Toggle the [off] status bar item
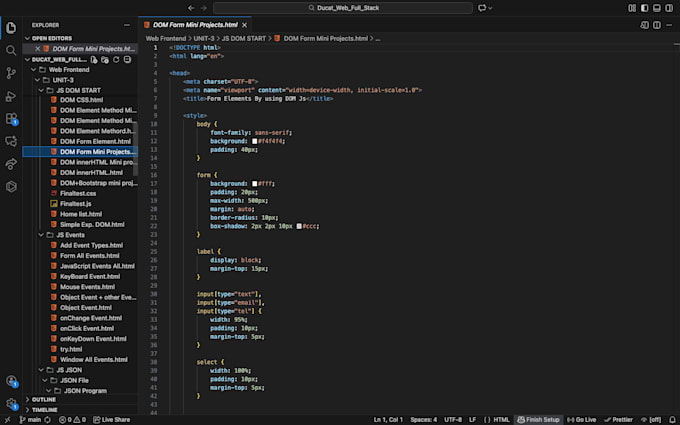Viewport: 680px width, 425px height. (x=651, y=419)
